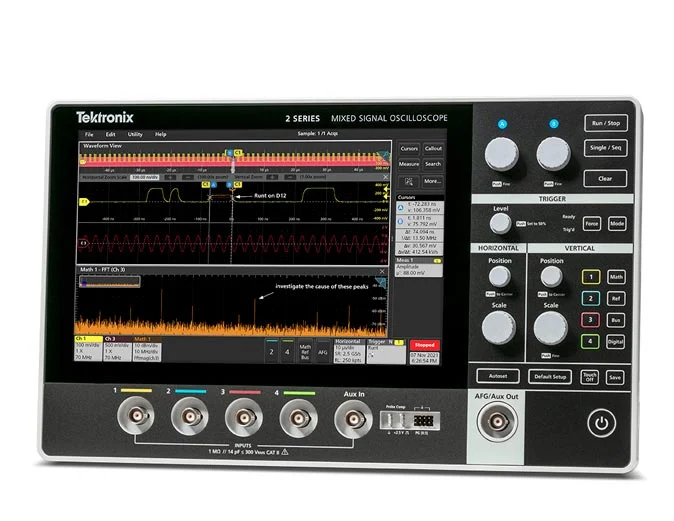Toggle channel 1 with the yellow button

pos(591,277)
